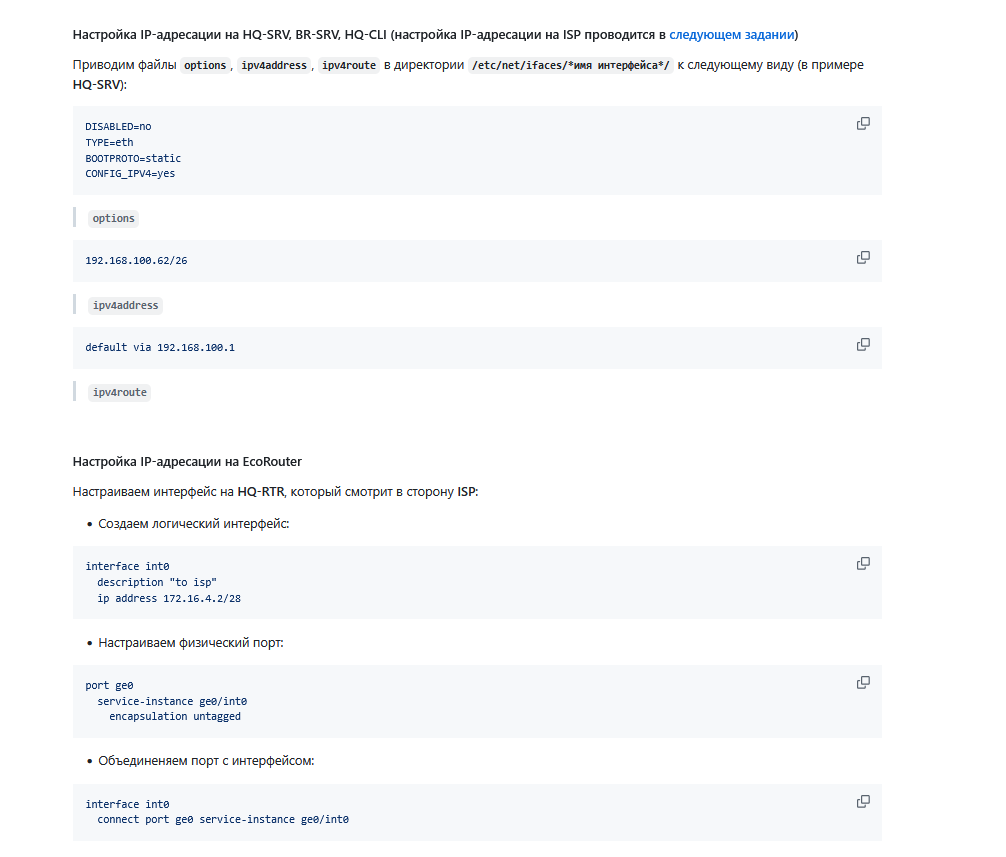Click the bullet "Создаем логический интерфейс"
Screen dimensions: 1006x857
tap(194, 524)
